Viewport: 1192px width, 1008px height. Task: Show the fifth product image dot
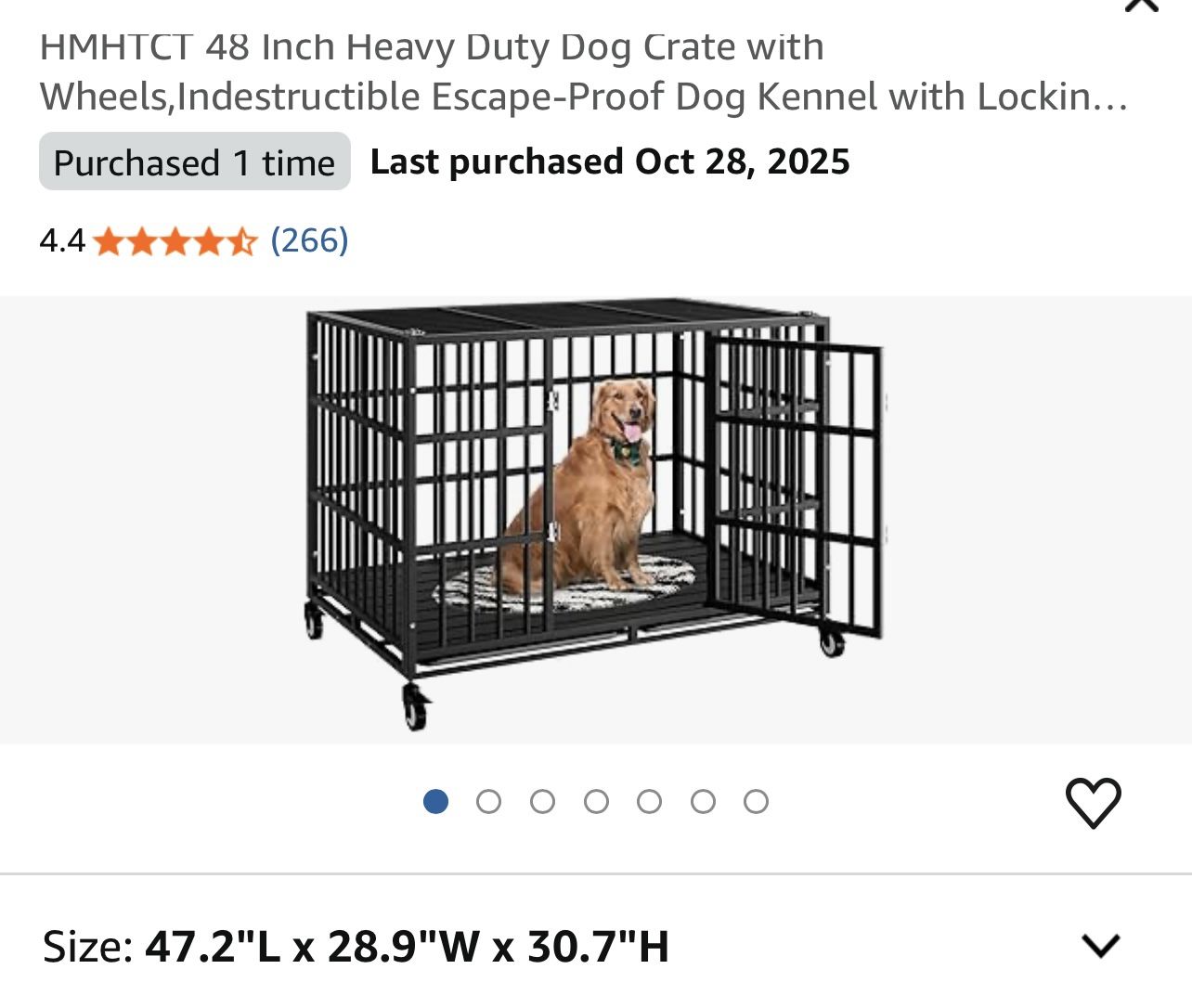pos(649,802)
